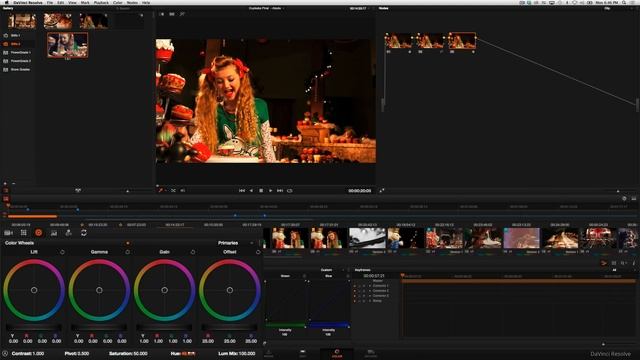Stop playback in viewer

coord(261,191)
